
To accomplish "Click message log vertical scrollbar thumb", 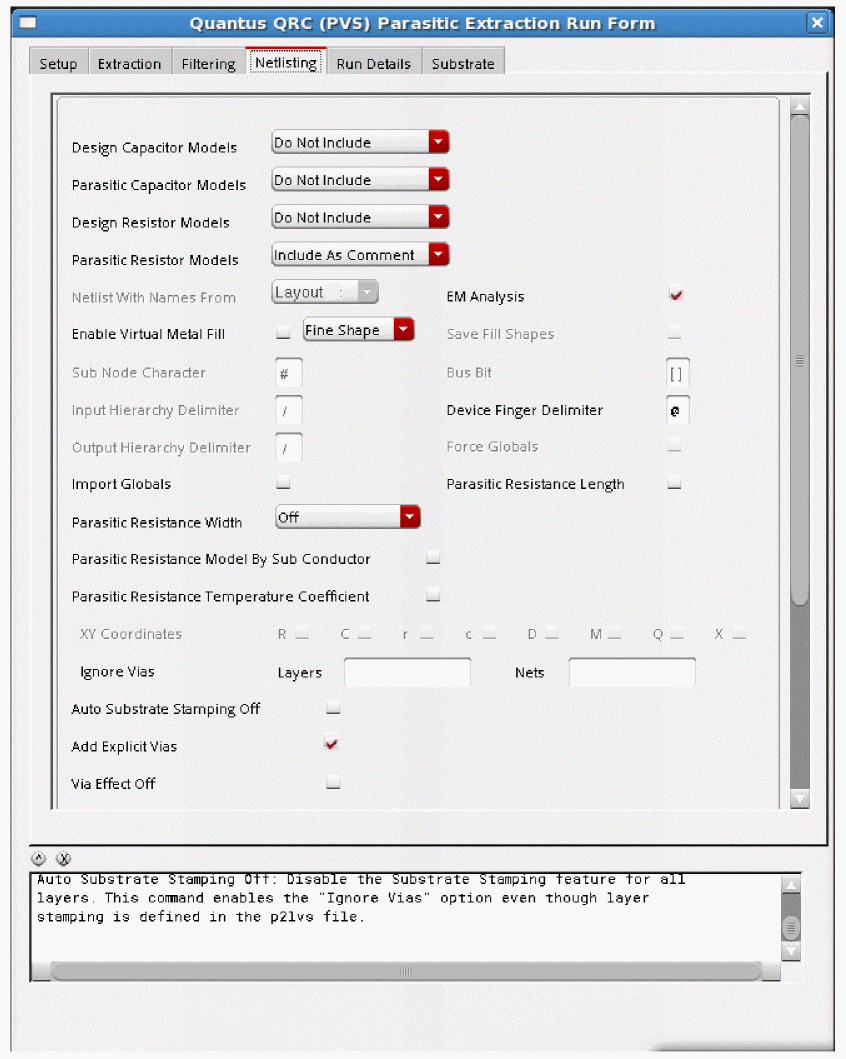I will pos(791,927).
